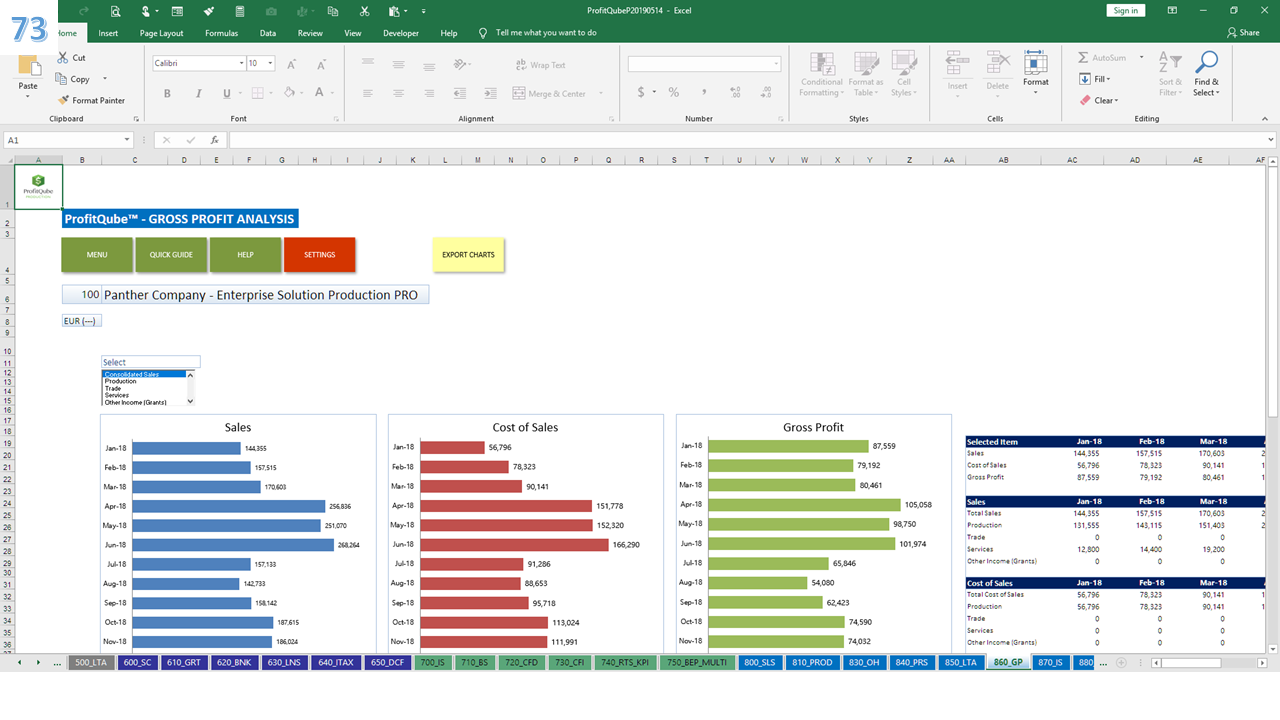Activate the Format Painter tool
Image resolution: width=1280 pixels, height=720 pixels.
(91, 100)
